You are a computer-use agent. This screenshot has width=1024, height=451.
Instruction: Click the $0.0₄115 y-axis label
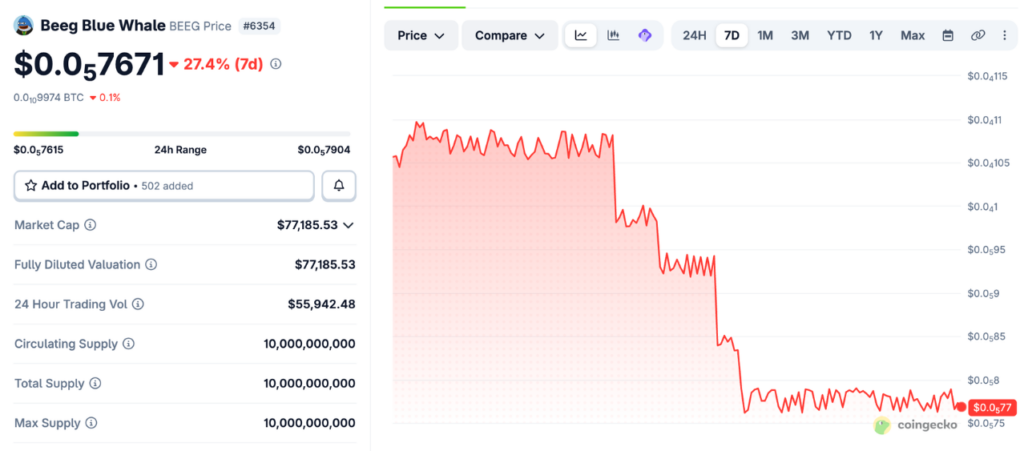click(988, 78)
